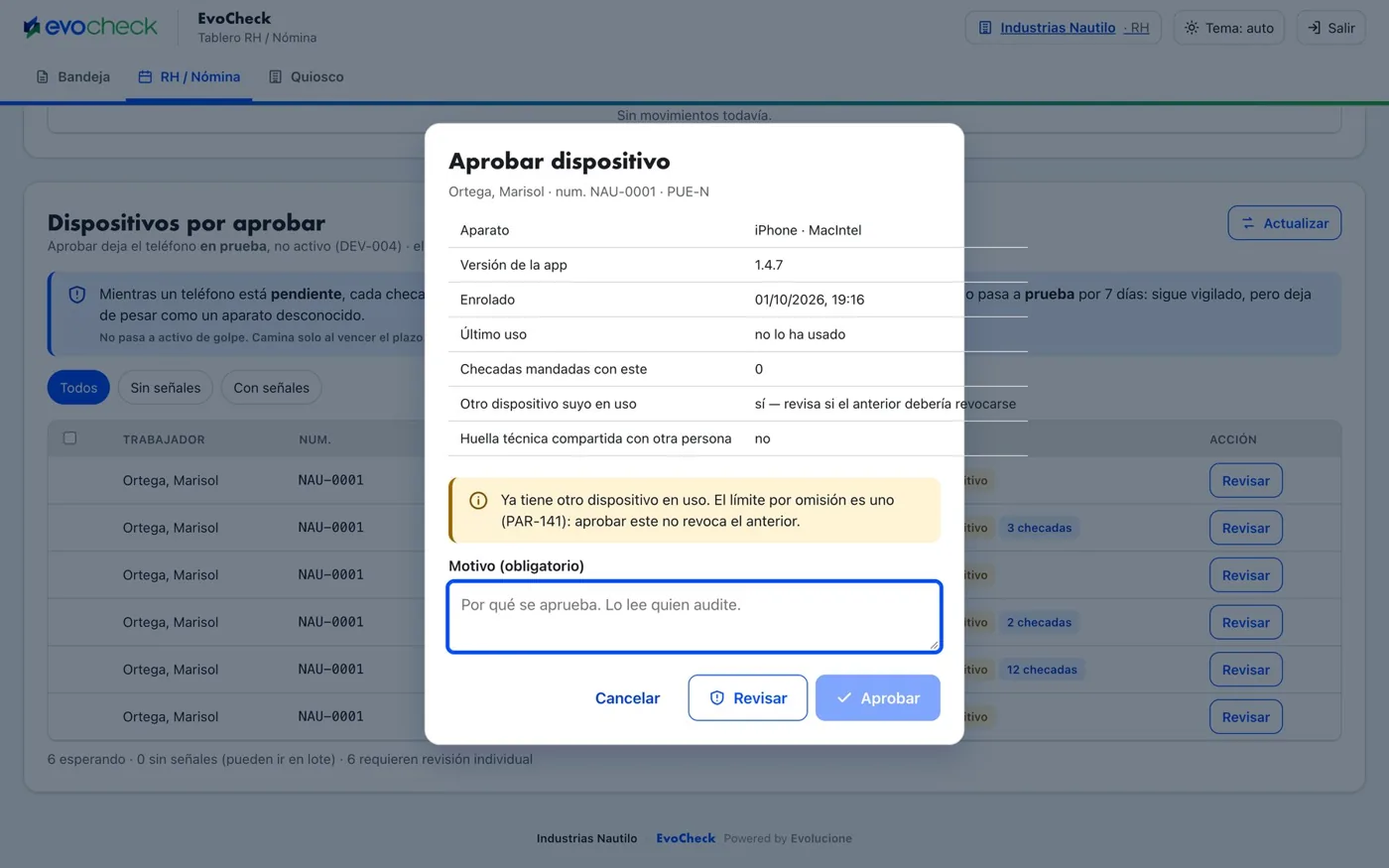Select the Sin señales filter chip
This screenshot has width=1389, height=868.
[165, 388]
